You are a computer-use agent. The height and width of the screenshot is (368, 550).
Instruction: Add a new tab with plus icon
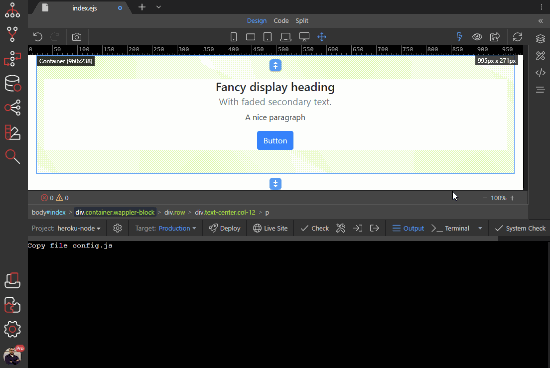click(142, 7)
